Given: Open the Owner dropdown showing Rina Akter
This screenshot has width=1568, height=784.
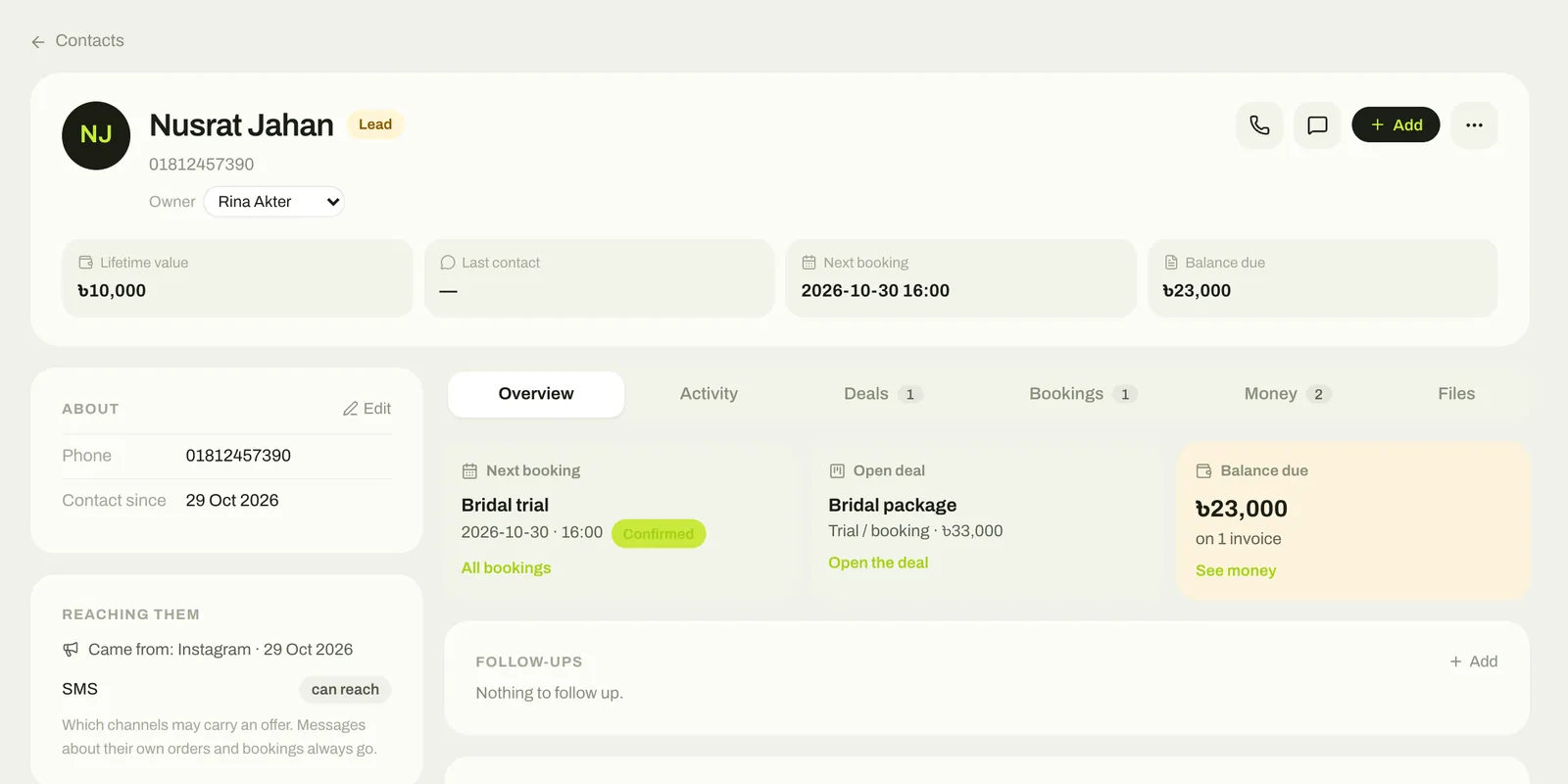Looking at the screenshot, I should [x=273, y=202].
